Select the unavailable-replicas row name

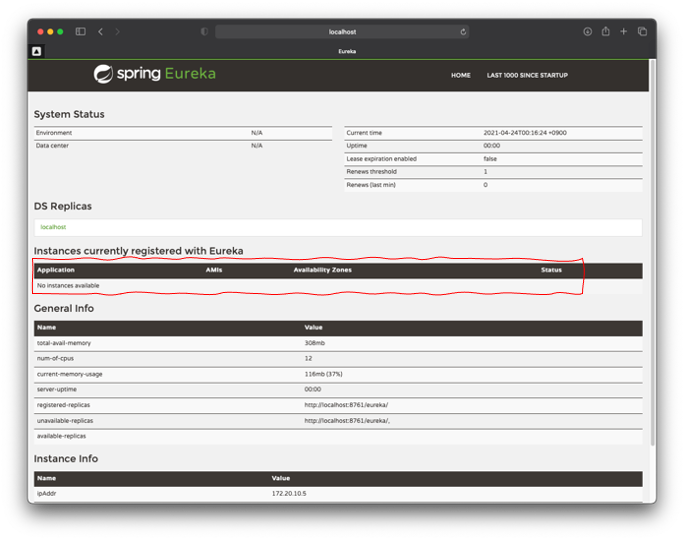point(65,421)
